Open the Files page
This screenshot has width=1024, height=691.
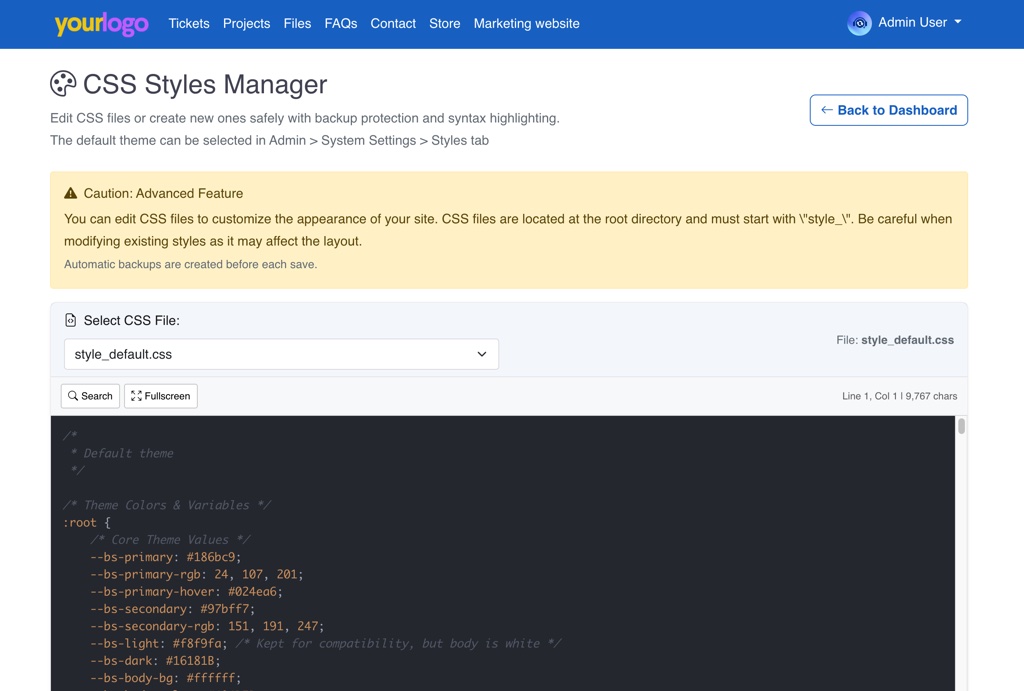(297, 24)
